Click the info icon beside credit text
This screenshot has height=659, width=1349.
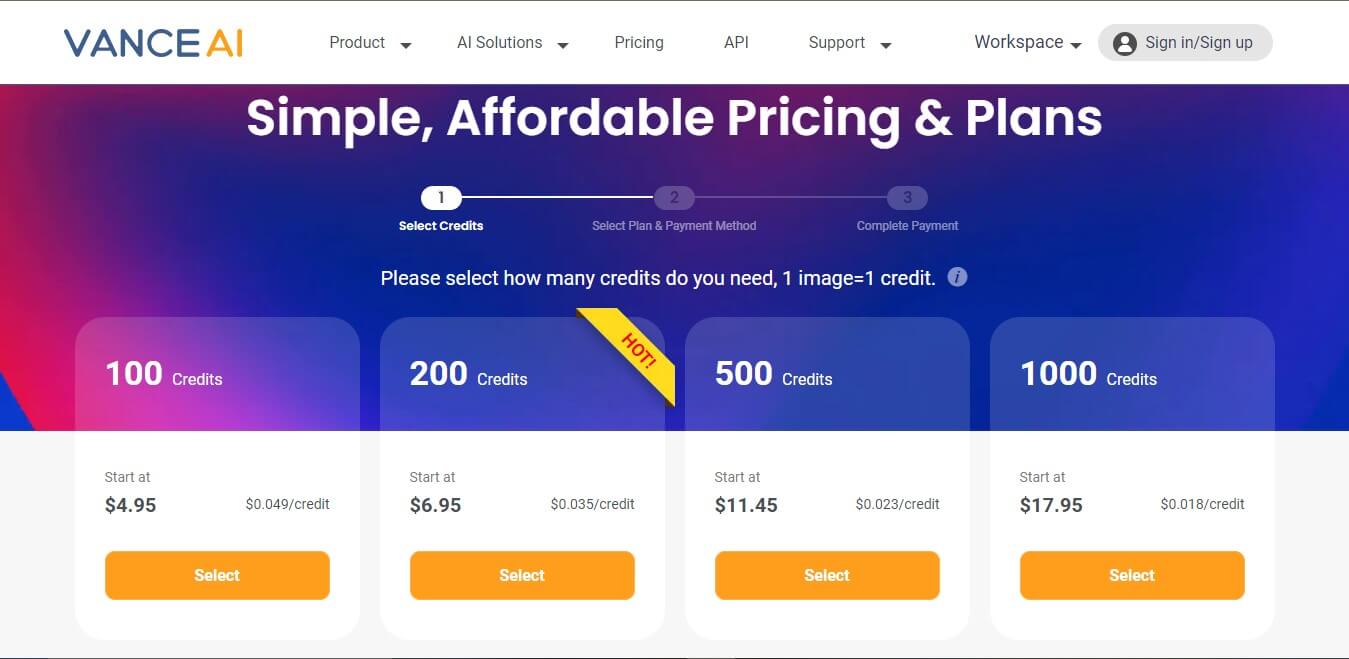point(957,277)
